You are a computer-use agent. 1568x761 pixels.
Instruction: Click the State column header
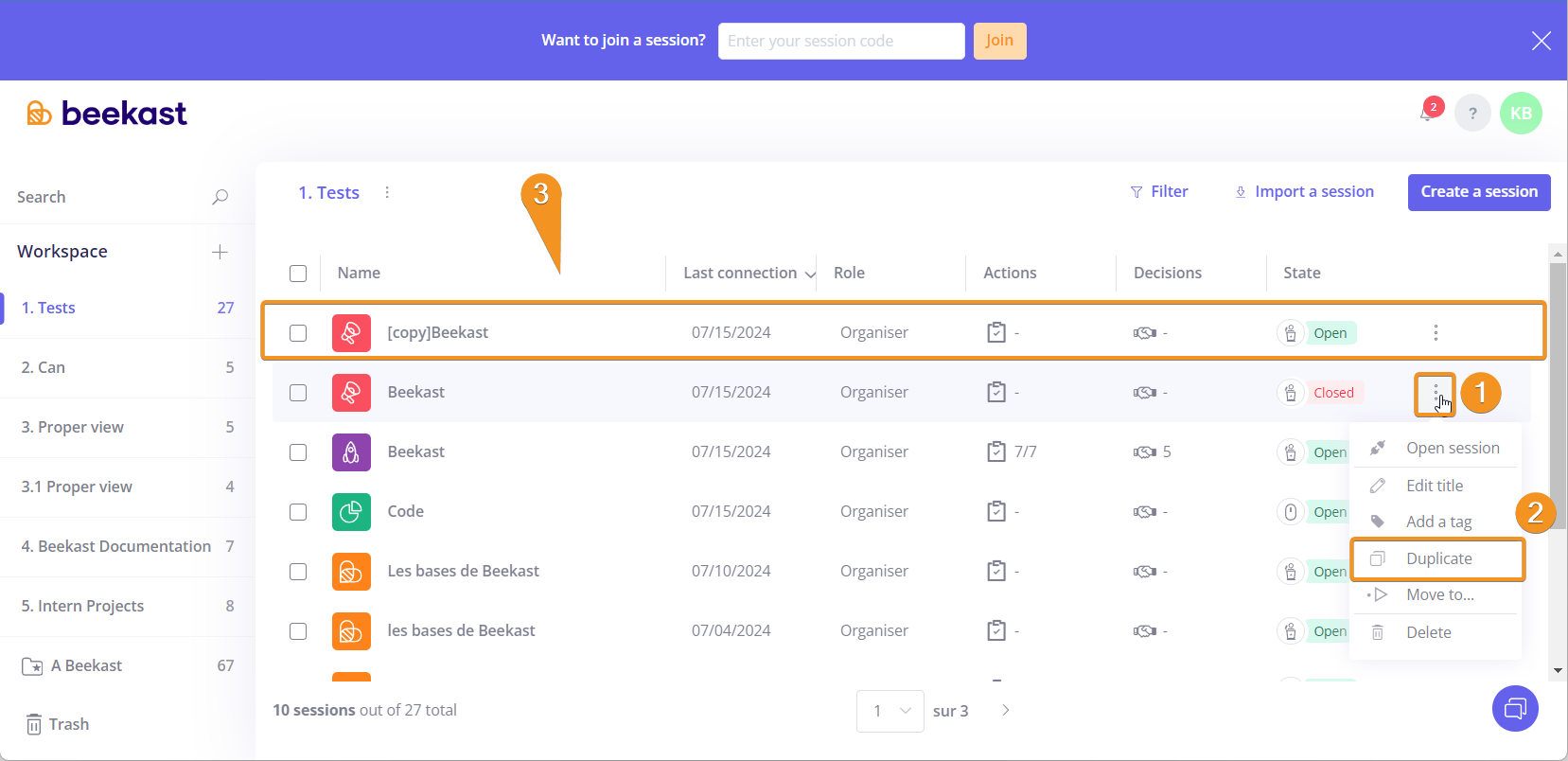1301,273
